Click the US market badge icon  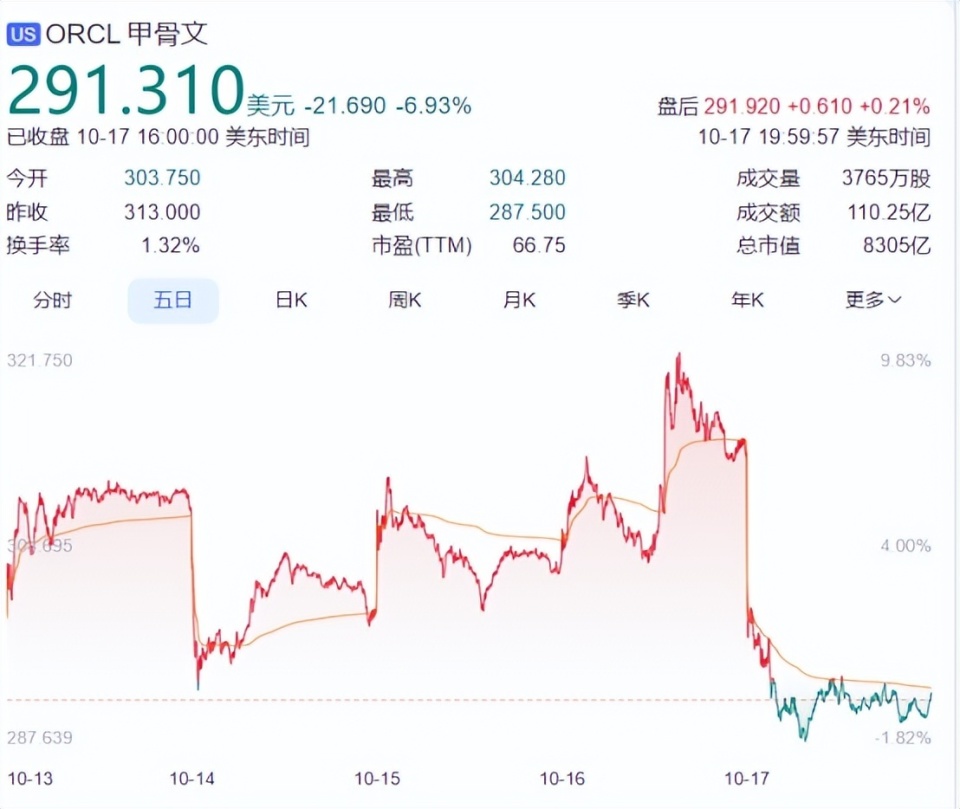(22, 33)
